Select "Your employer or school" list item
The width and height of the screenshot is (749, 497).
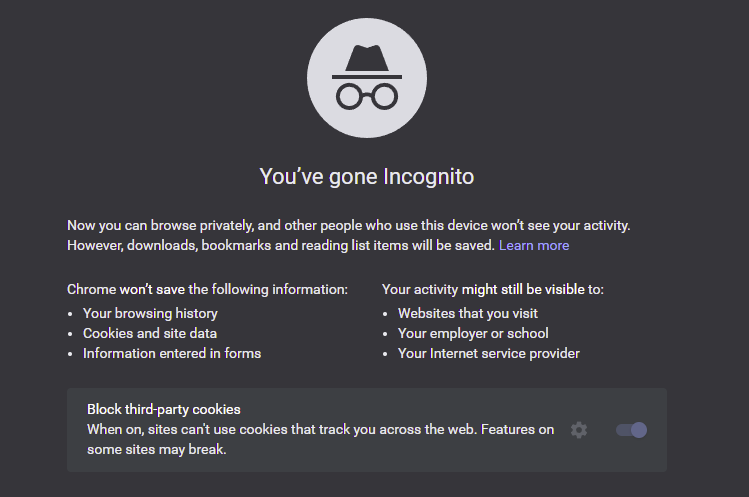[473, 334]
